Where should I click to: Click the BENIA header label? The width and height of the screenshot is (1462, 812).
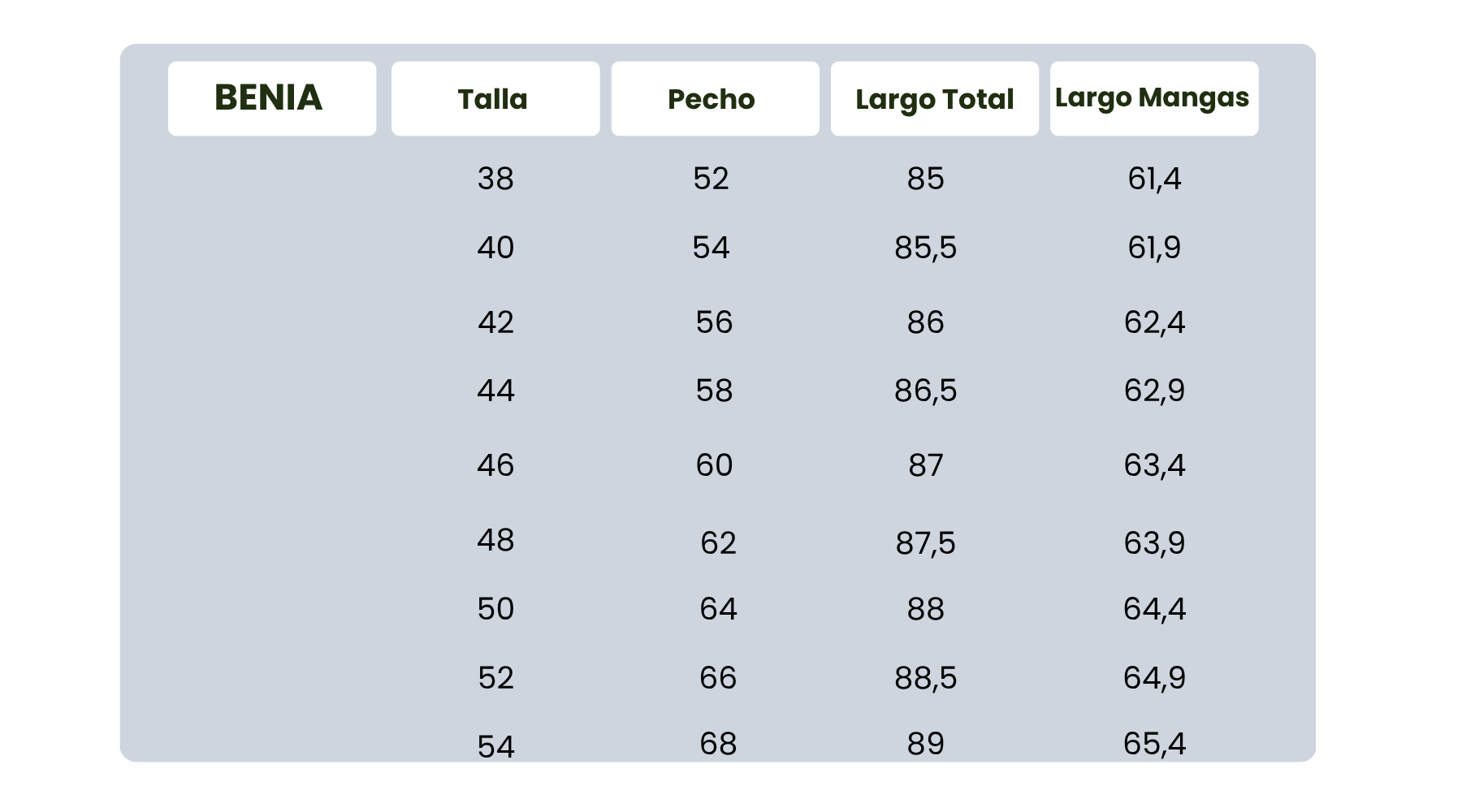click(x=269, y=98)
